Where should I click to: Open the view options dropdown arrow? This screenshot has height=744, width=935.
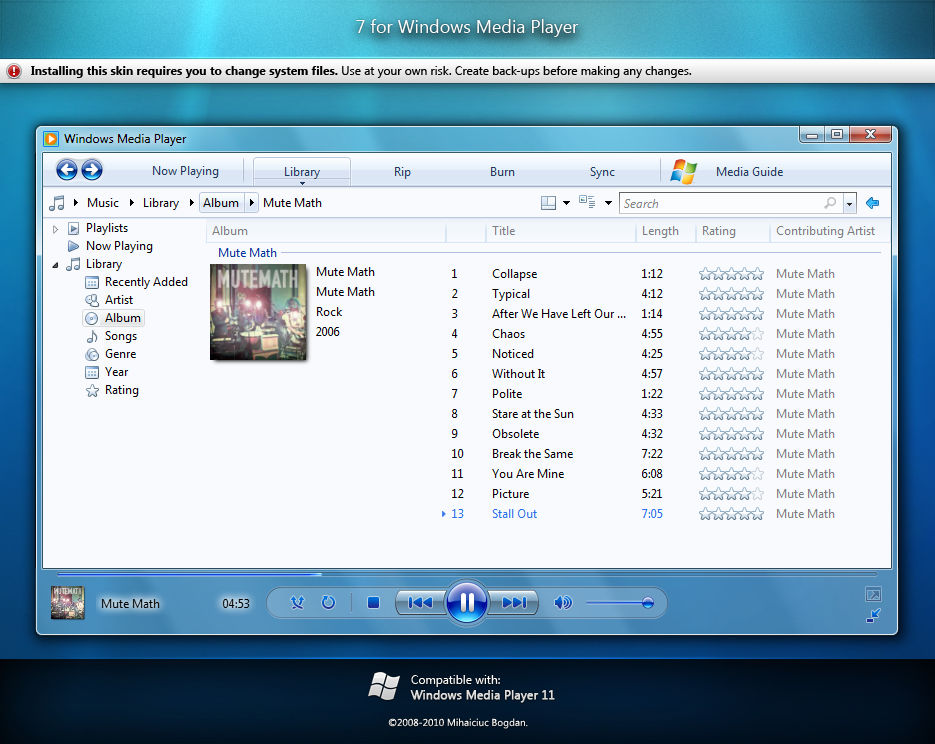pos(608,203)
